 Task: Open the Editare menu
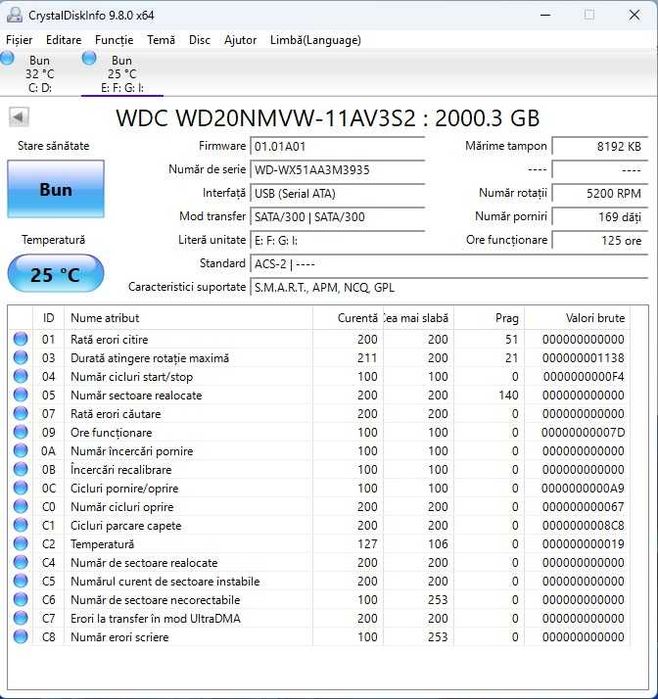pyautogui.click(x=64, y=40)
